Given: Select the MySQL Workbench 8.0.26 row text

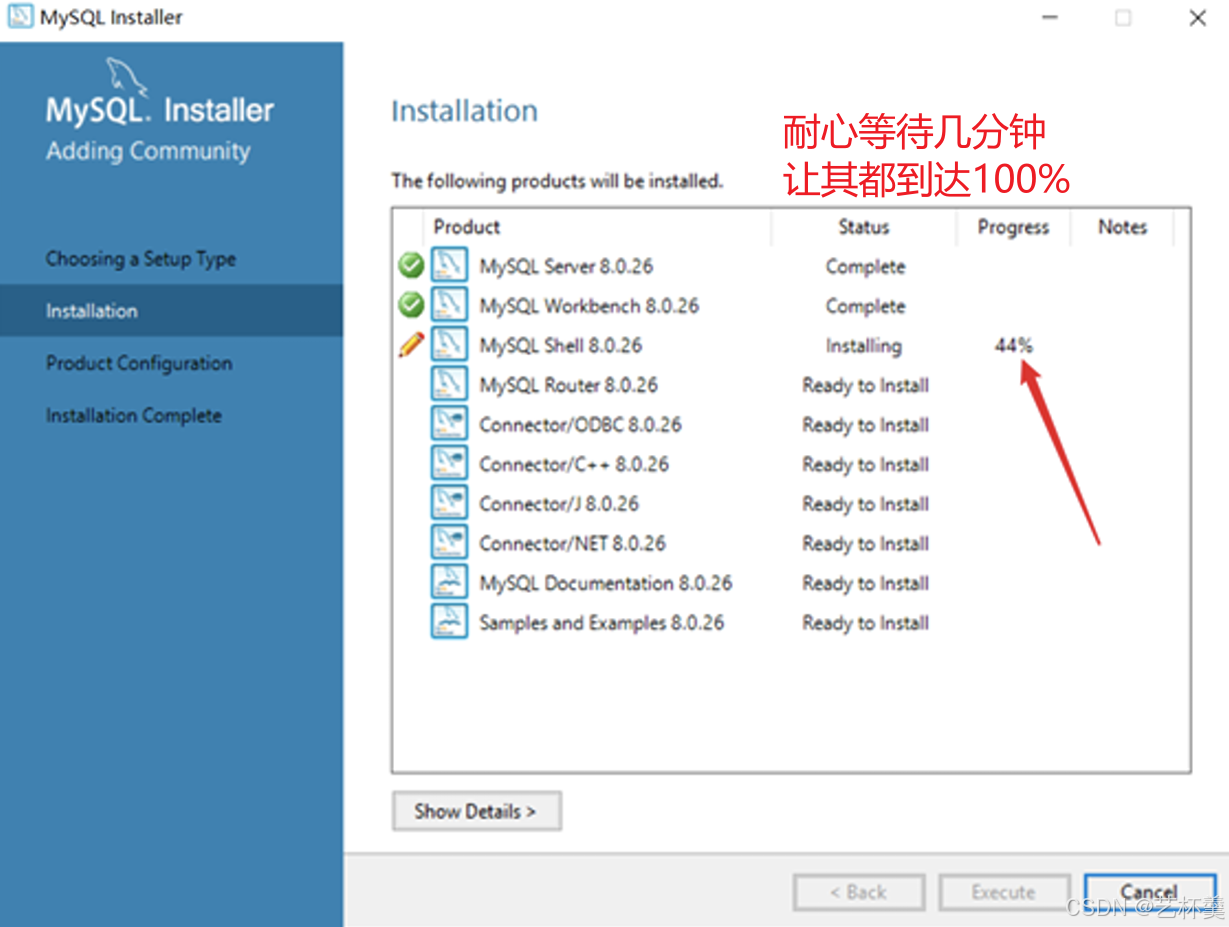Looking at the screenshot, I should pyautogui.click(x=589, y=306).
